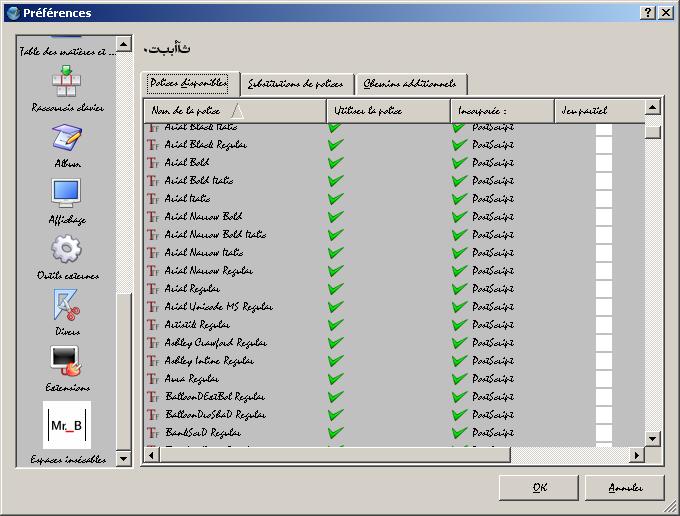Click the font list horizontal scrollbar right arrow
Viewport: 680px width, 516px height.
click(x=634, y=455)
